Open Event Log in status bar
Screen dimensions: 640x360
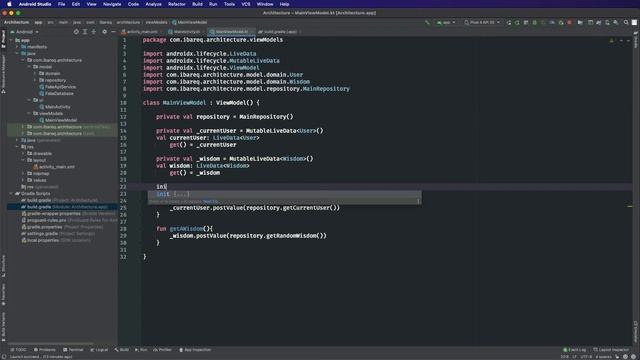pyautogui.click(x=575, y=350)
